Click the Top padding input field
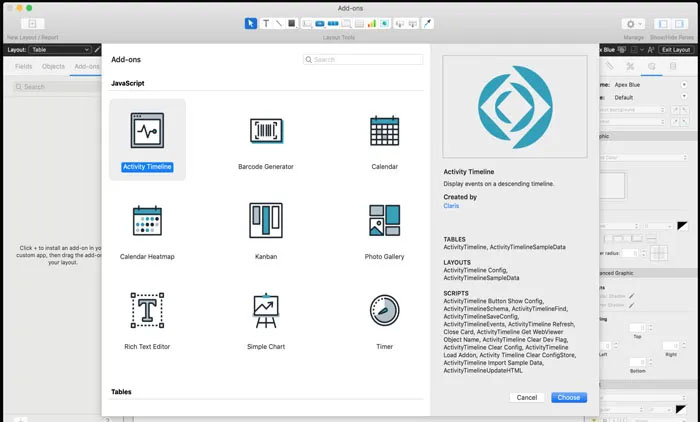 click(637, 327)
